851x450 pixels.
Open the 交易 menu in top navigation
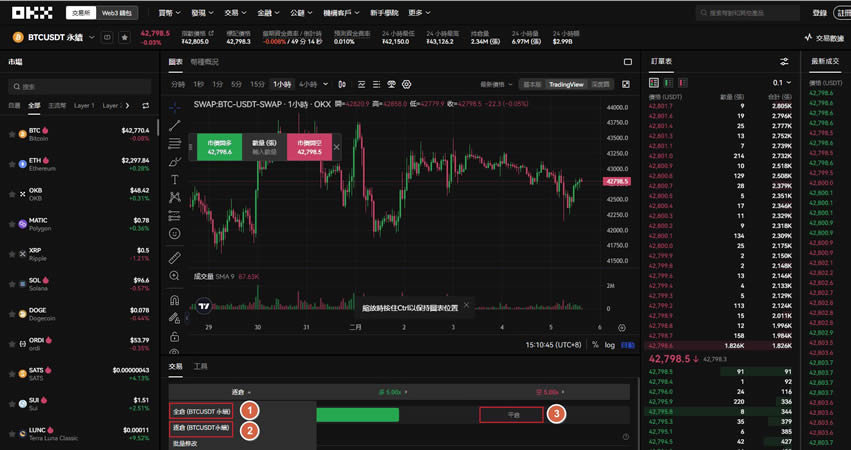point(234,13)
